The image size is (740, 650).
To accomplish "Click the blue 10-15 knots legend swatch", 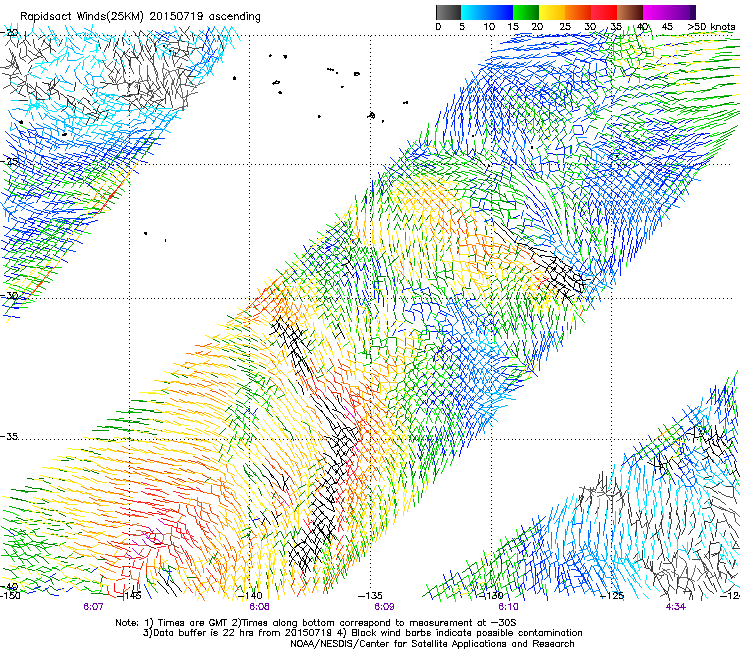I will [x=500, y=12].
